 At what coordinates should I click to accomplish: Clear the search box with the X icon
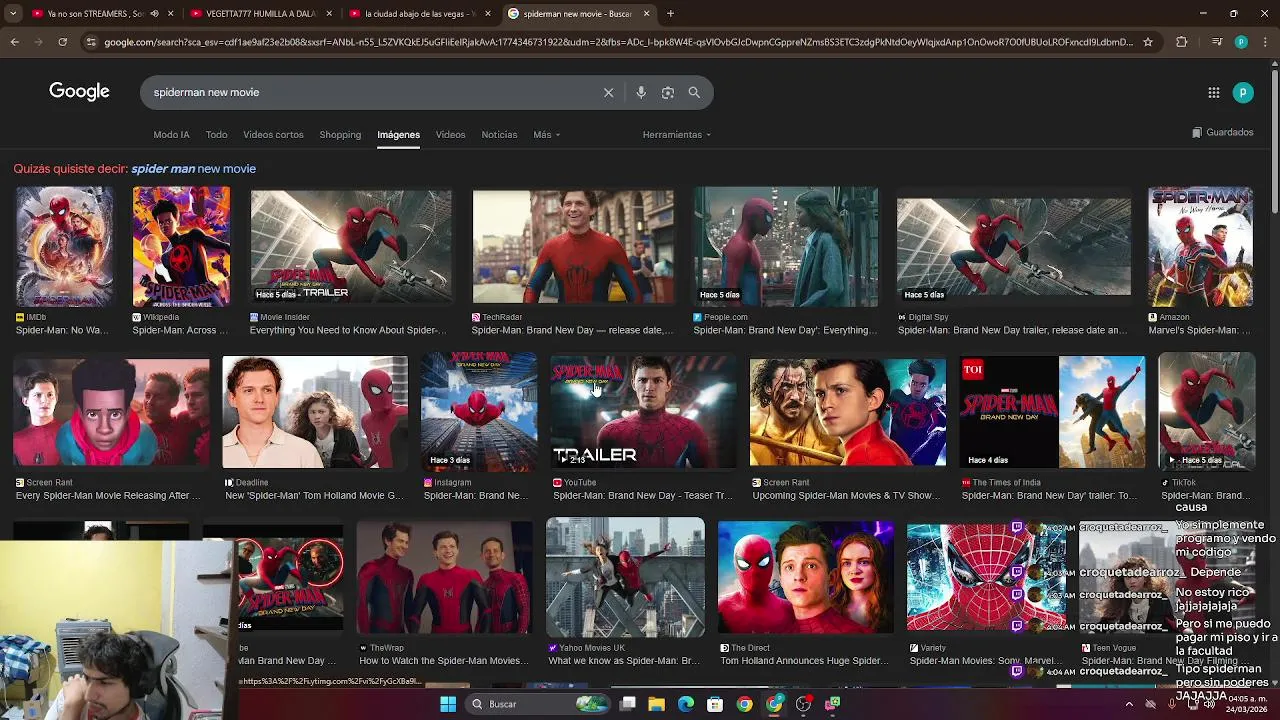[x=608, y=92]
